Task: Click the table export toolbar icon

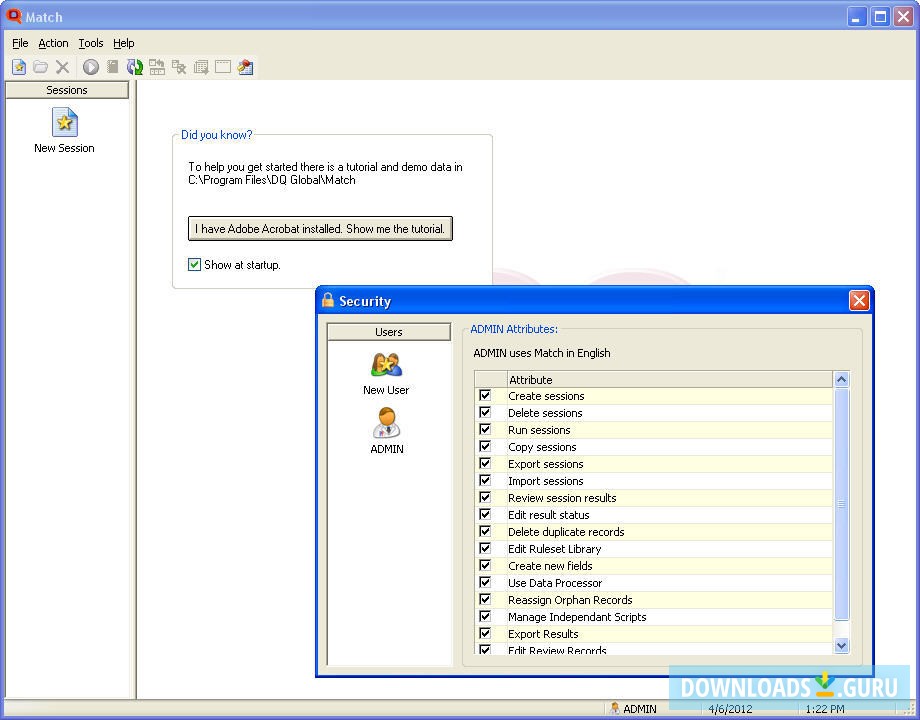Action: [201, 67]
